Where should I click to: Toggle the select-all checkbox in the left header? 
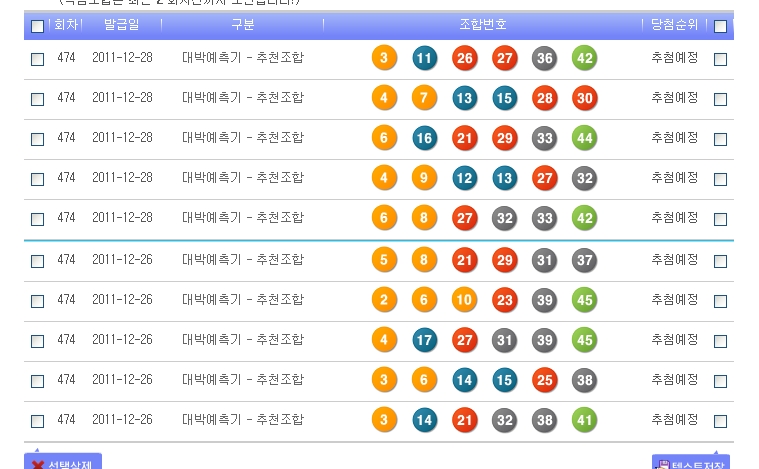click(37, 26)
